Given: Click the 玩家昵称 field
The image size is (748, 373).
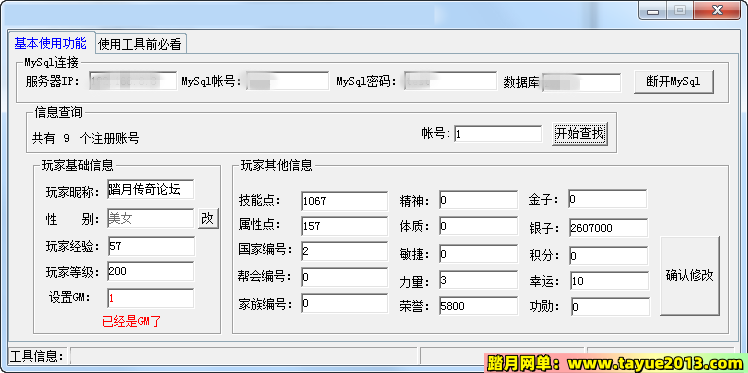Looking at the screenshot, I should 151,189.
